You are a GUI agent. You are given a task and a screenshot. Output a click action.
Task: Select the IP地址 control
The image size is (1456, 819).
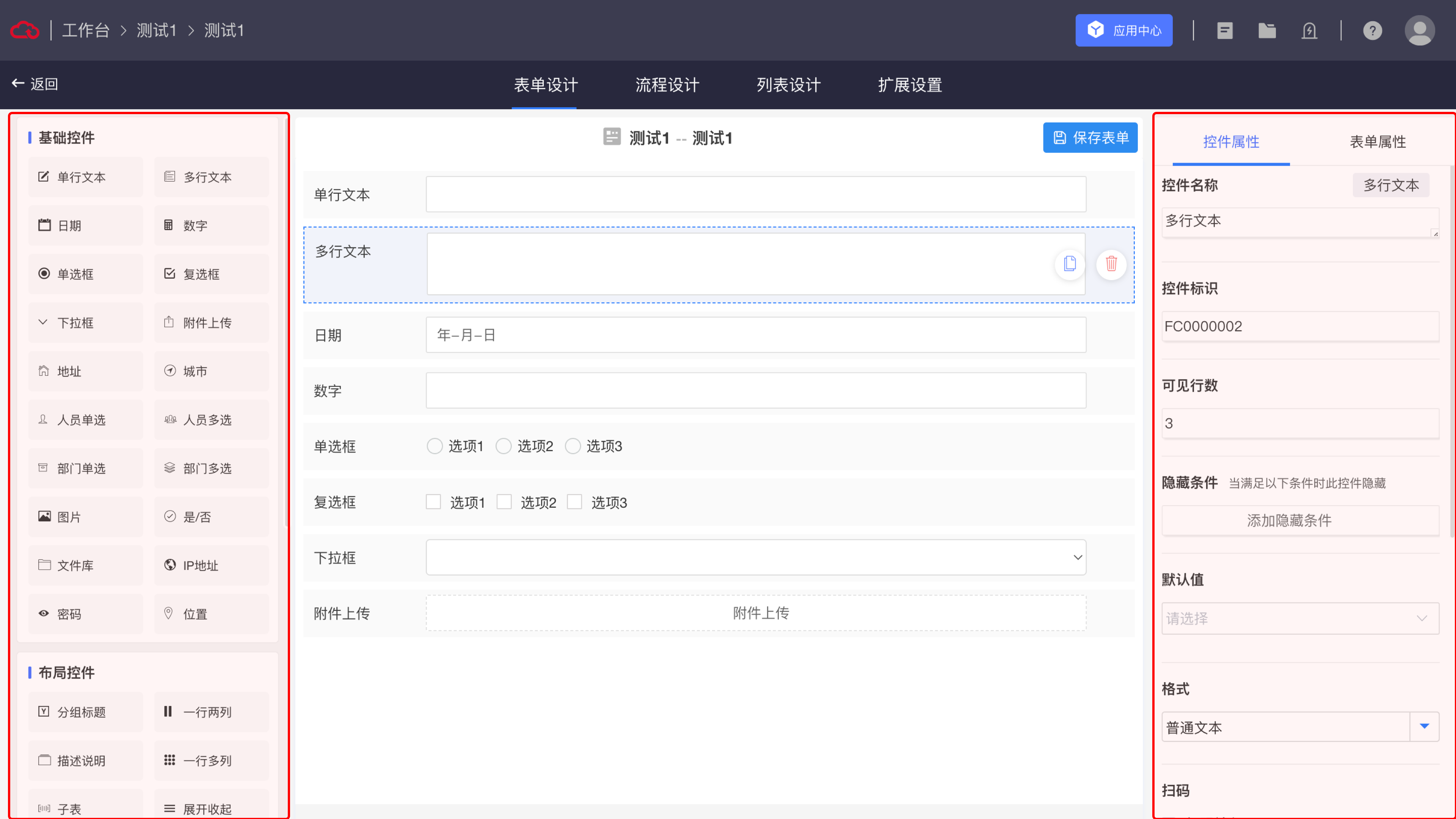tap(212, 566)
